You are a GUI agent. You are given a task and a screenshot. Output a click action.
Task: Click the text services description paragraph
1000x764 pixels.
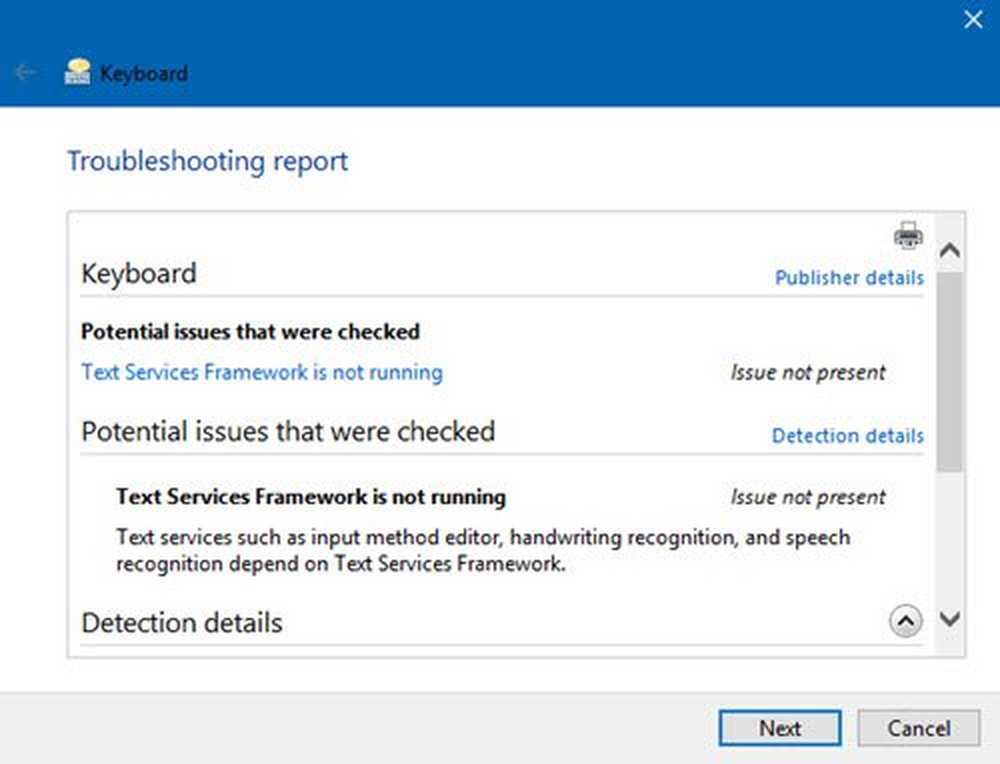point(482,550)
